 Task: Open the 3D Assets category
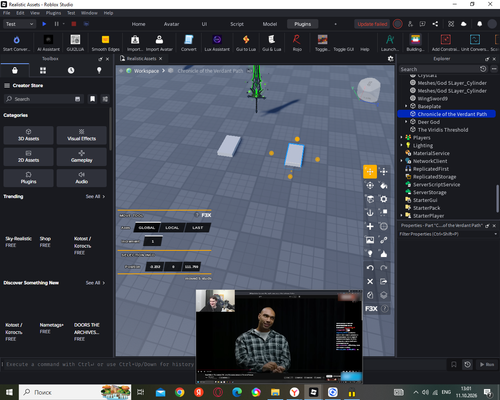[28, 135]
